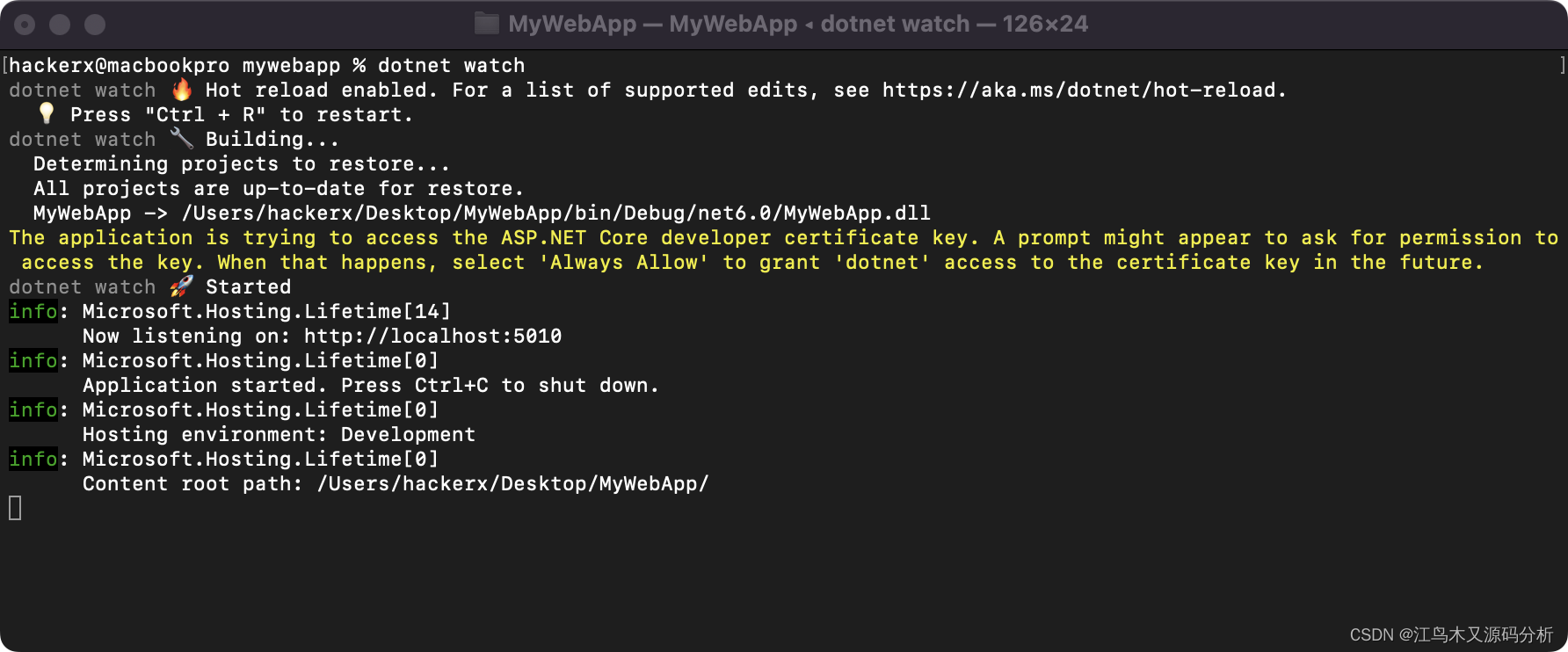This screenshot has height=652, width=1568.
Task: Click the Content root path directory text
Action: pyautogui.click(x=512, y=483)
